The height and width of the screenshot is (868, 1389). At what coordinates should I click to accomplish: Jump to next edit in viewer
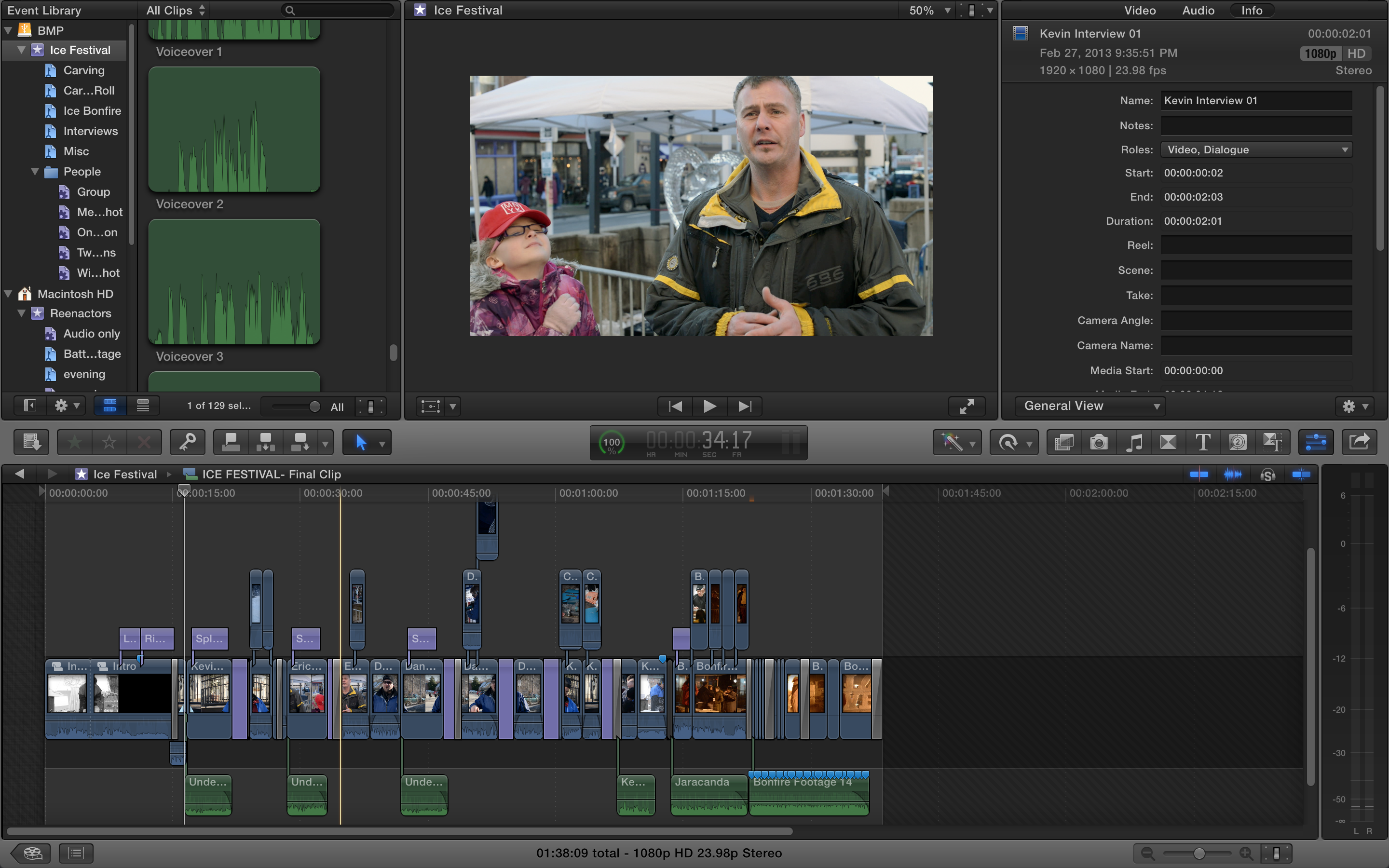click(745, 407)
